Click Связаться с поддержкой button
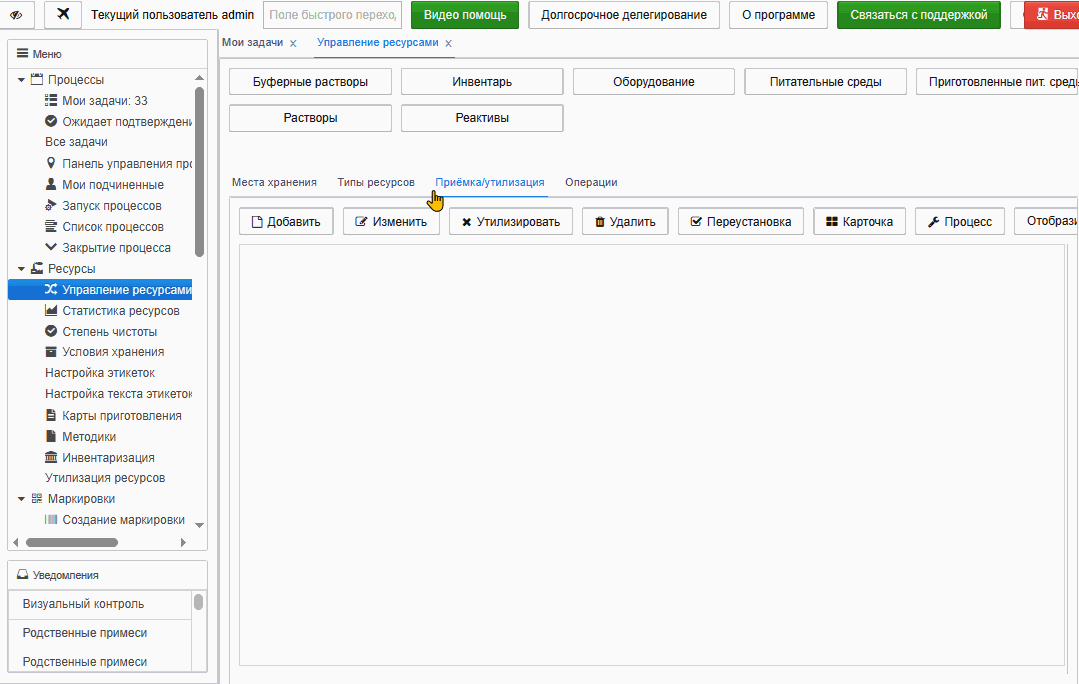Image resolution: width=1079 pixels, height=684 pixels. click(919, 14)
